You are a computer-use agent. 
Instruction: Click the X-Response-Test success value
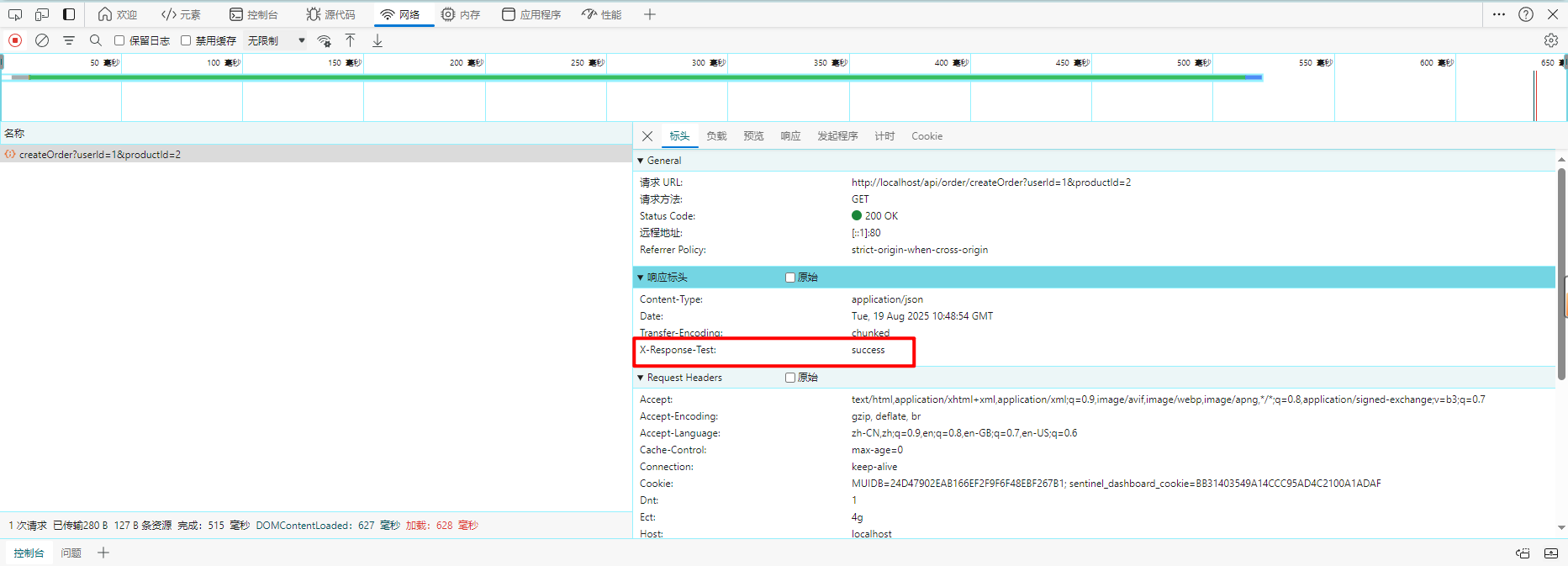pos(868,350)
